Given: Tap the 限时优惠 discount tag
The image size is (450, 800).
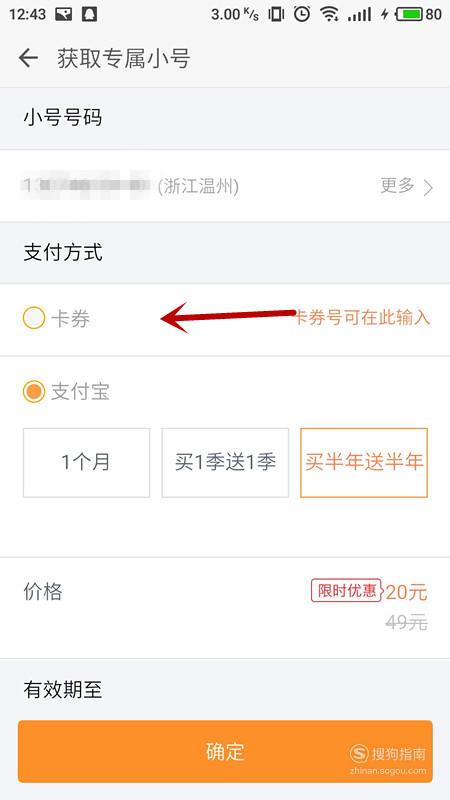Looking at the screenshot, I should [346, 590].
